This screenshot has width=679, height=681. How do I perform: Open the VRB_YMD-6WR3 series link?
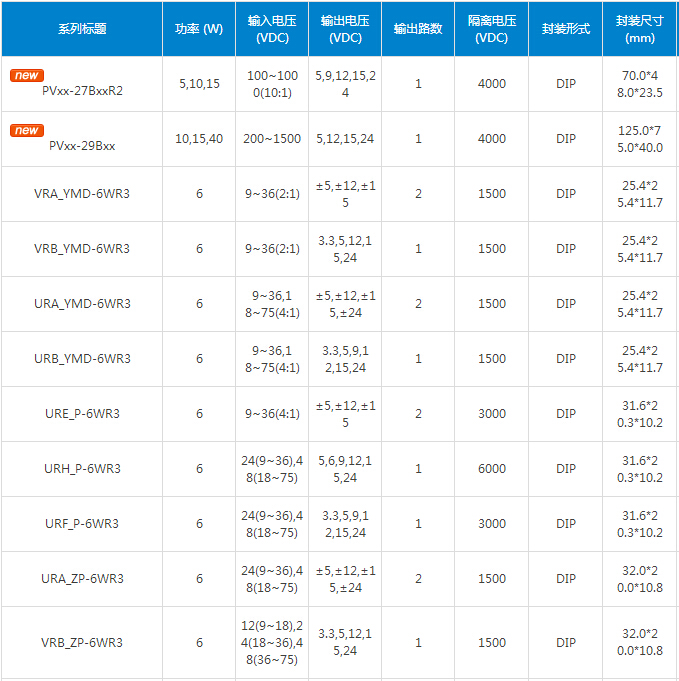pyautogui.click(x=82, y=249)
